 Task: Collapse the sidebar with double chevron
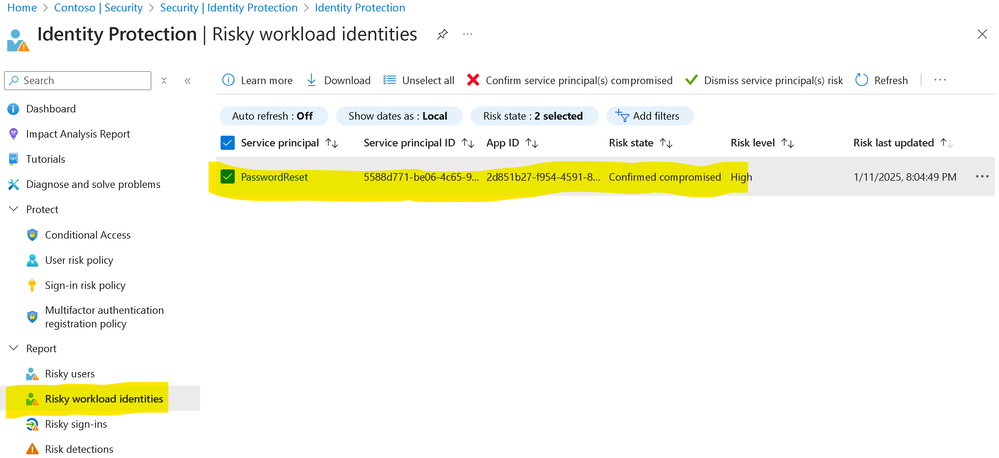(x=187, y=81)
